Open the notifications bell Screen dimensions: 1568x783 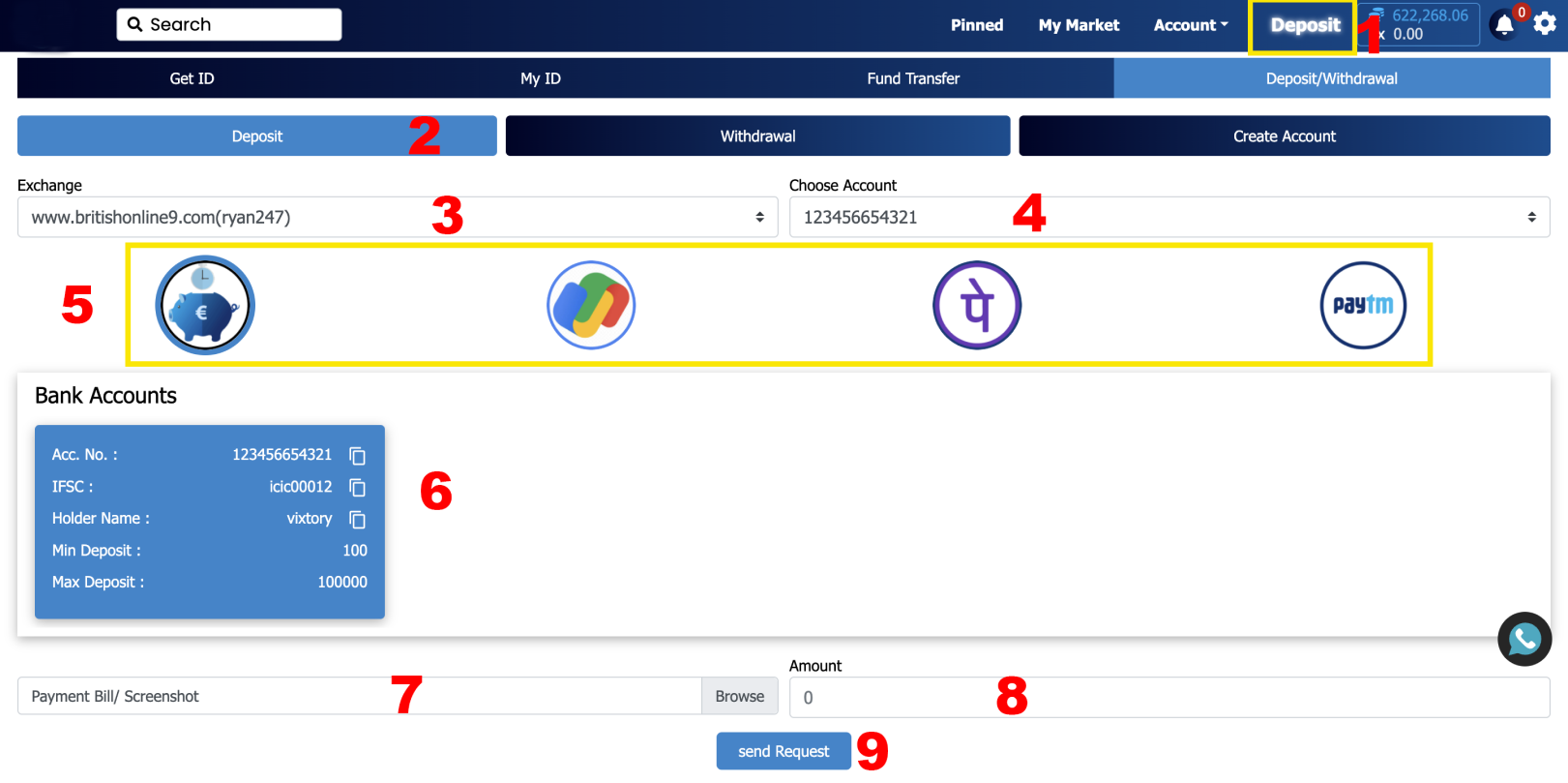click(x=1504, y=24)
